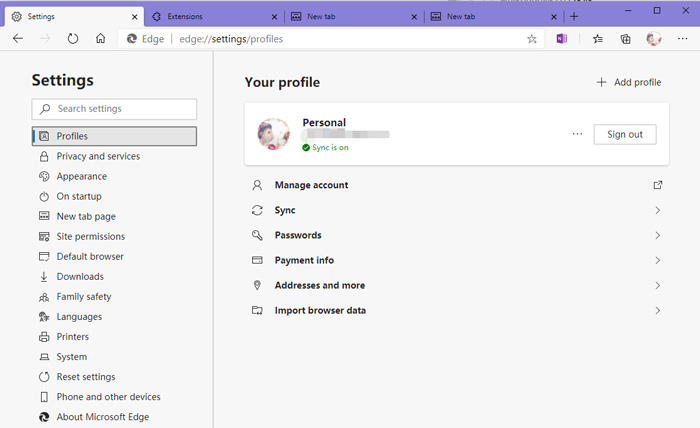Expand Import browser data chevron
The width and height of the screenshot is (700, 428).
(658, 310)
